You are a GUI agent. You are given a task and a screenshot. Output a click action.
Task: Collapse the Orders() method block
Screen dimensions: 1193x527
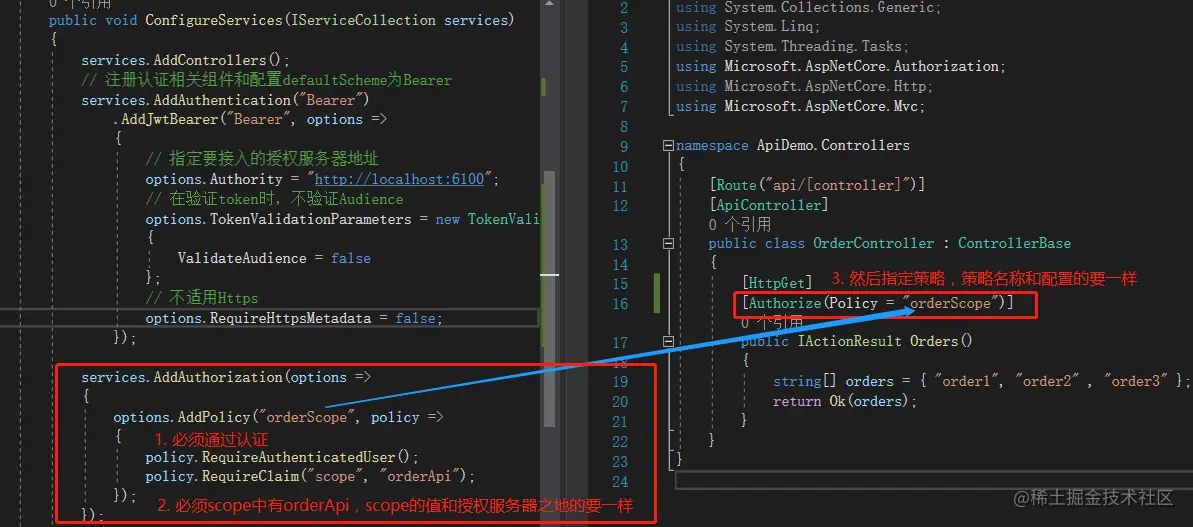(x=668, y=341)
